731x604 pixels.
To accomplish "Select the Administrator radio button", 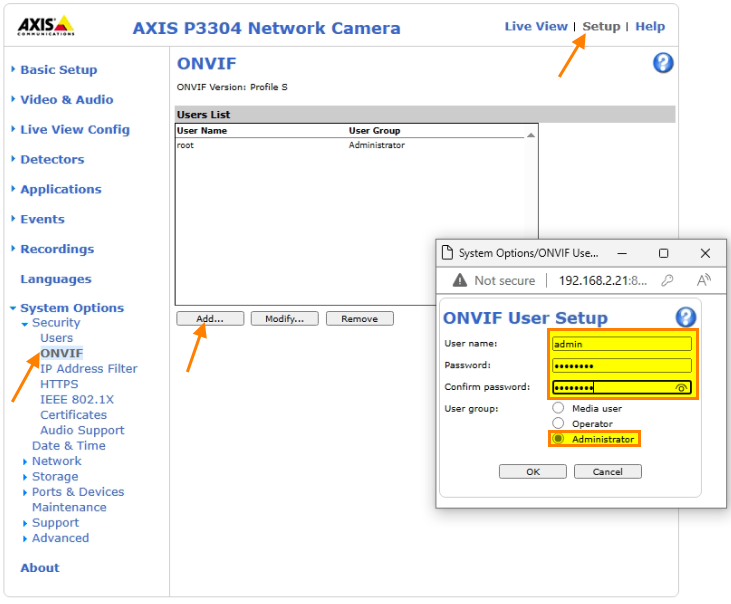I will [x=558, y=439].
